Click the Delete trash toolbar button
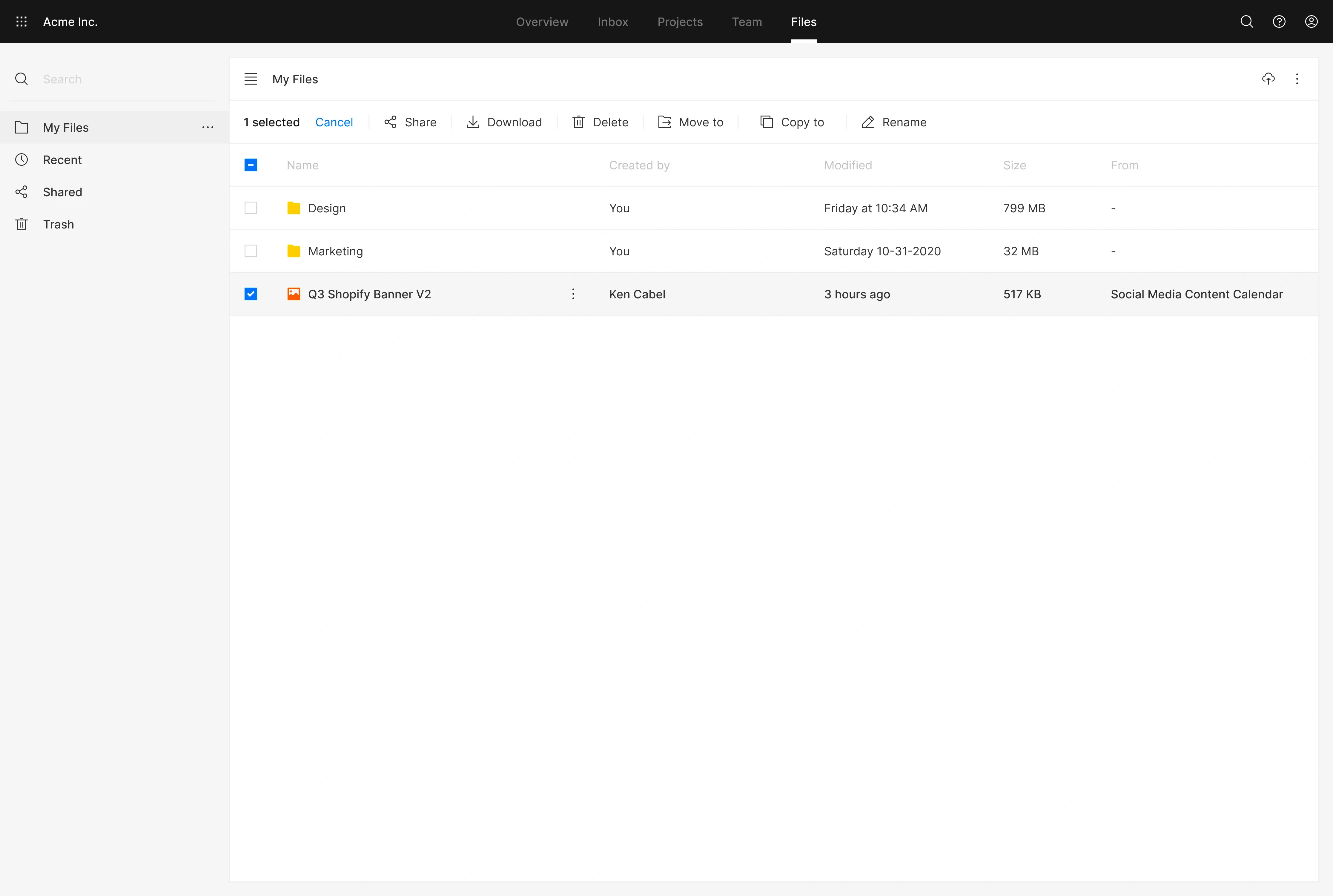Viewport: 1333px width, 896px height. (600, 122)
